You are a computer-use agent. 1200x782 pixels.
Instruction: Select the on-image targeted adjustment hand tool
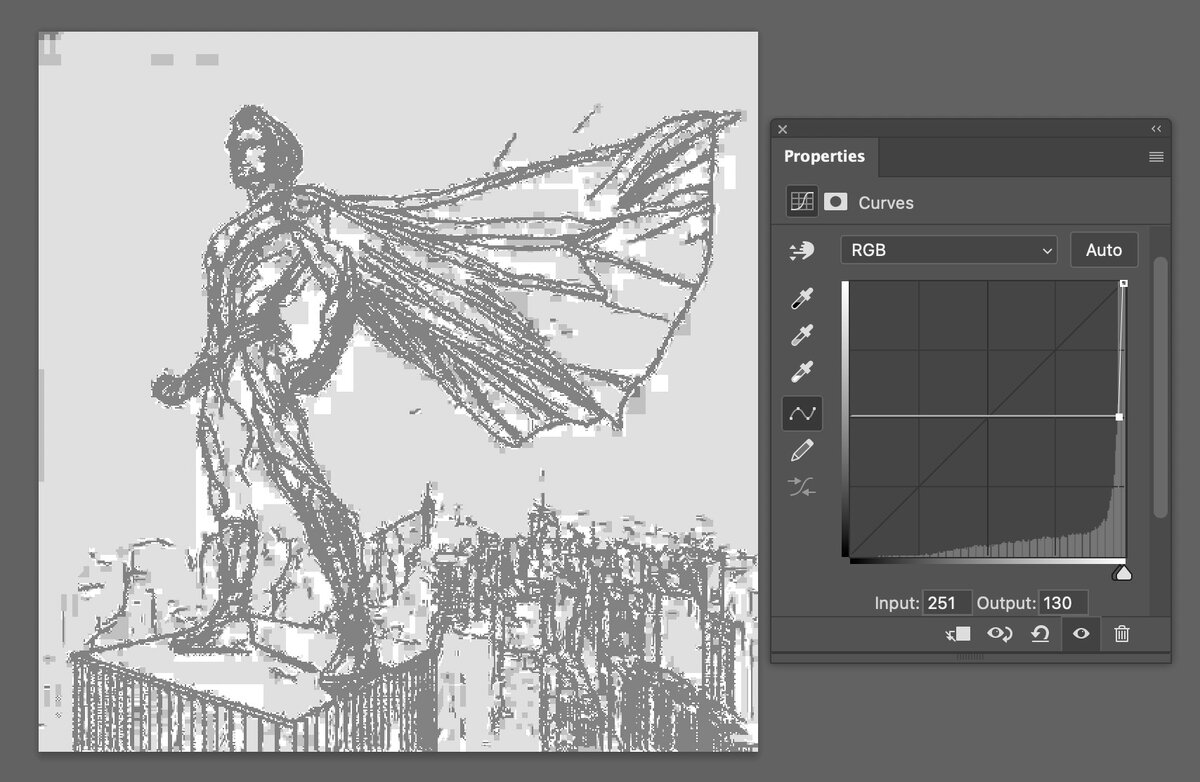point(802,251)
